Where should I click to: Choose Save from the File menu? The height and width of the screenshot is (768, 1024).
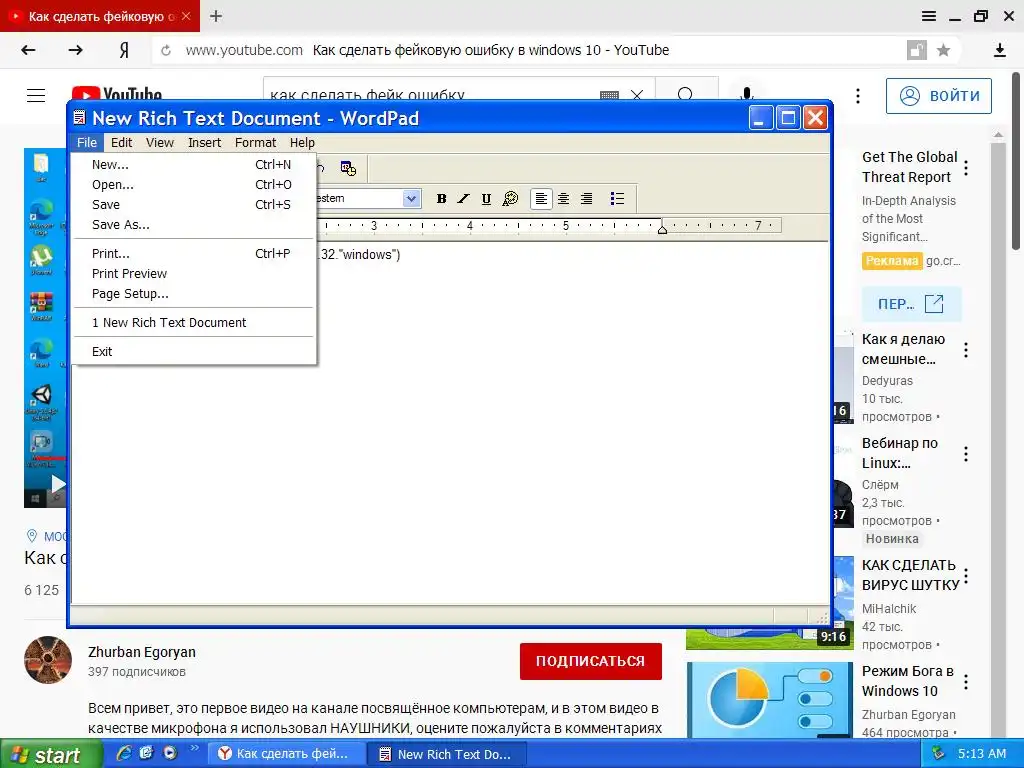pos(193,204)
